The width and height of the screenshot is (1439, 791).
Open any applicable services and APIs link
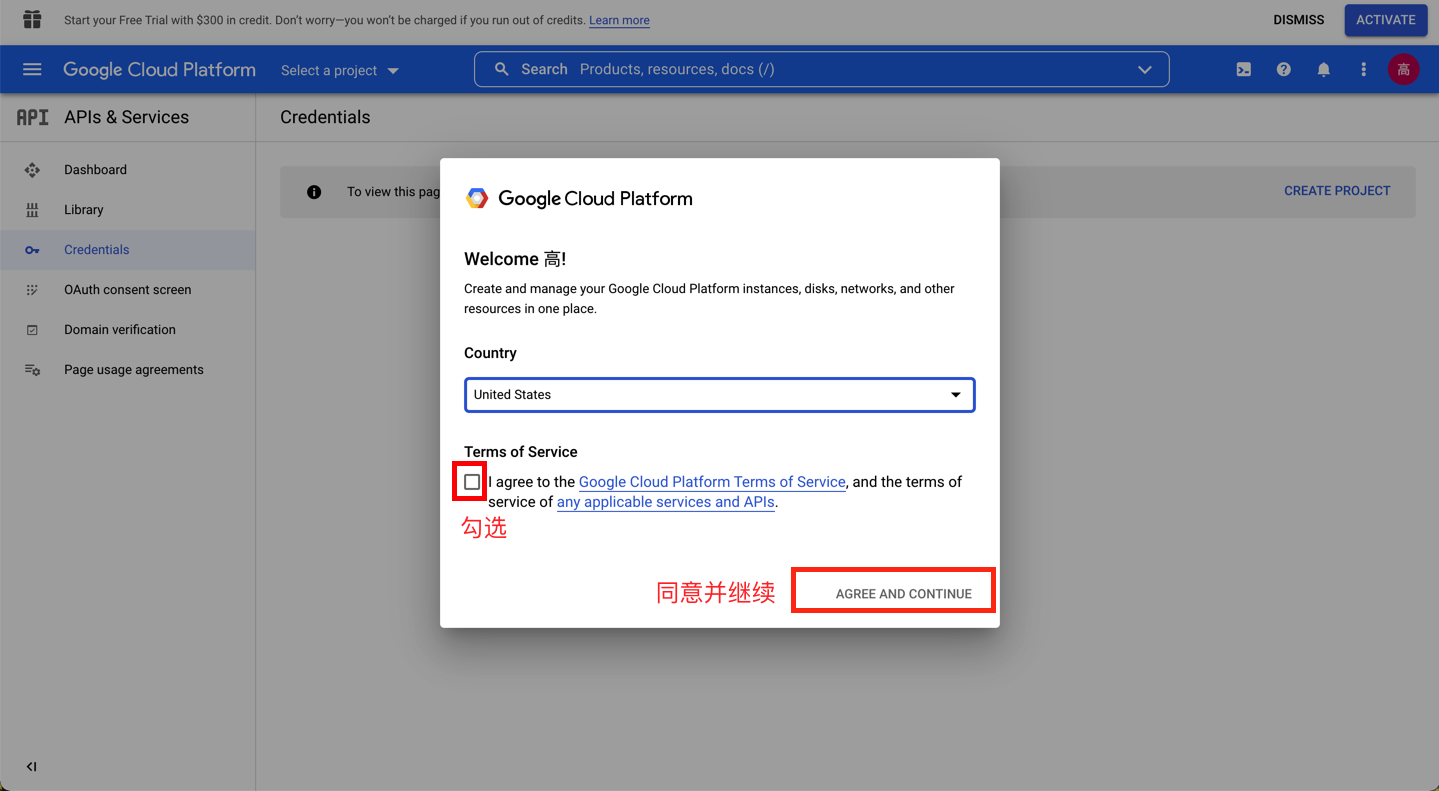point(666,502)
